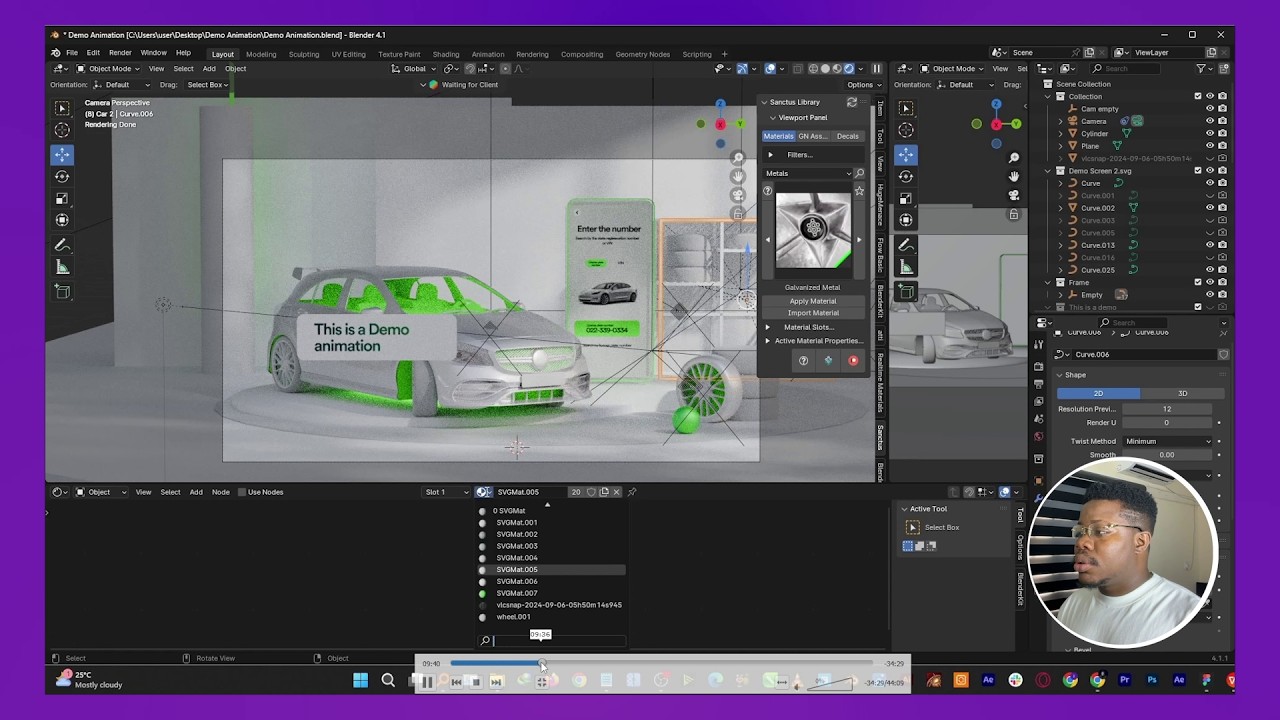Click the camera view icon in main viewport

[738, 195]
